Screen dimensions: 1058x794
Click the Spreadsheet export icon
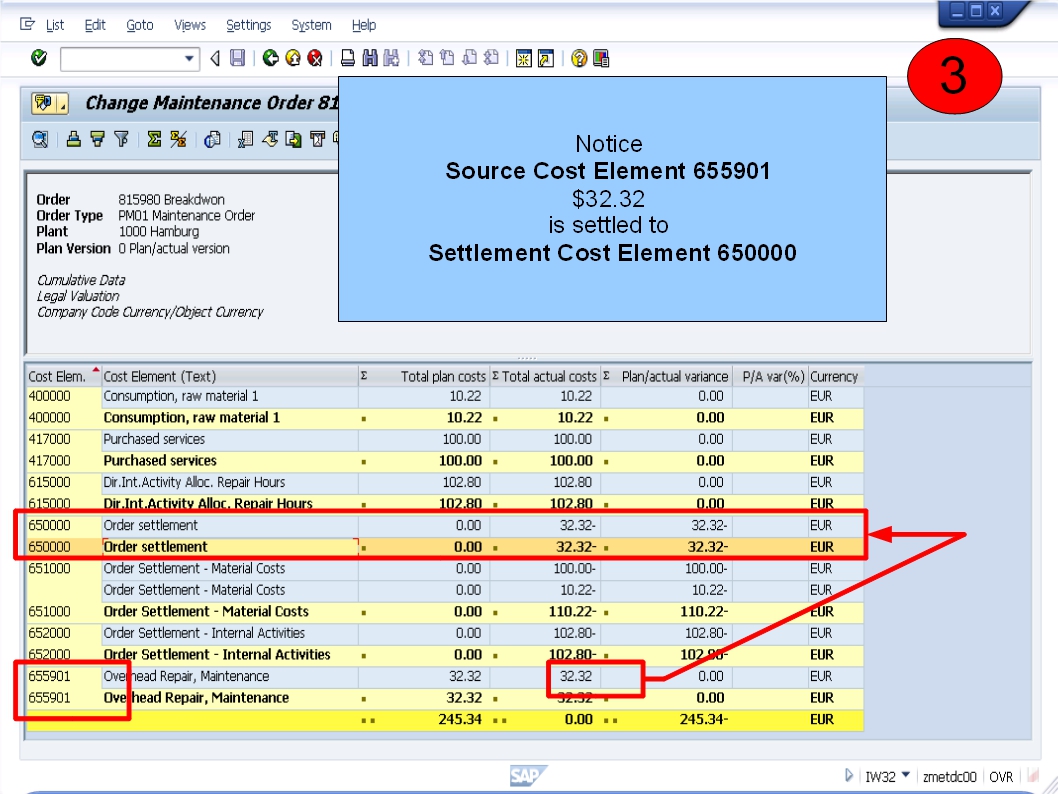coord(246,140)
